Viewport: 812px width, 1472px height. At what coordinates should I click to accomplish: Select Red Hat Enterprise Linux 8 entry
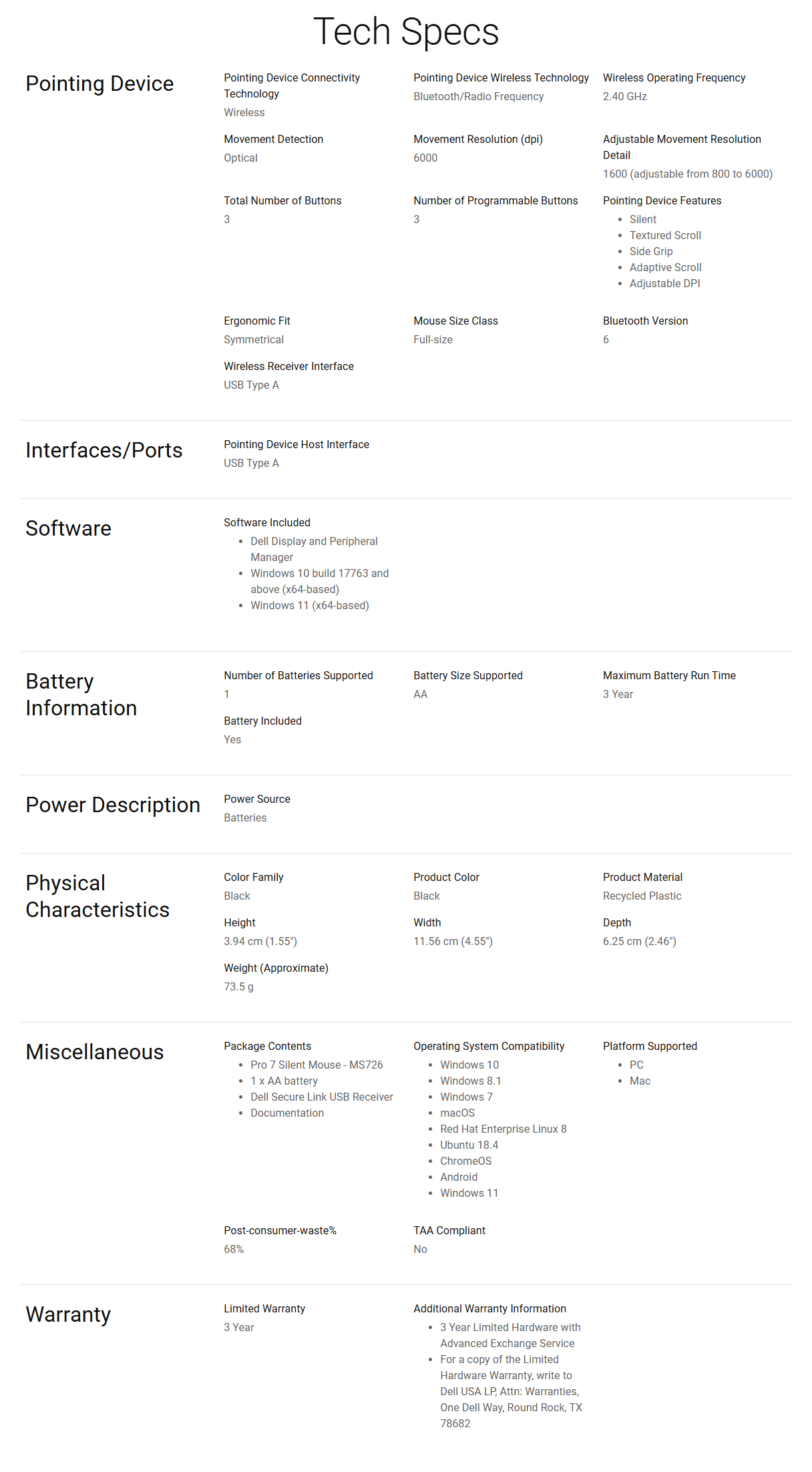click(x=503, y=1129)
